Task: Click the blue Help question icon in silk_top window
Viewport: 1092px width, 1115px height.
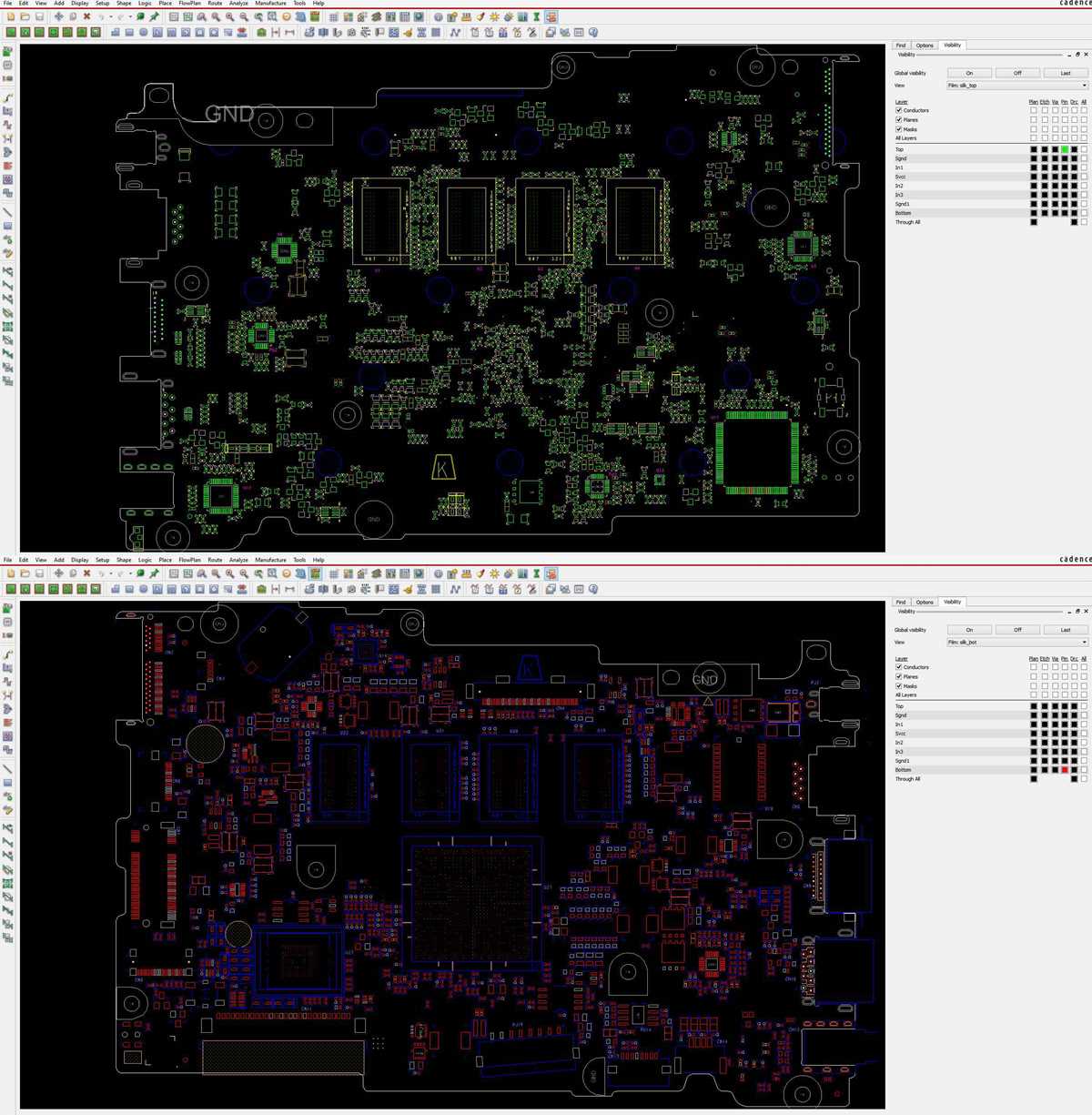Action: coord(593,32)
